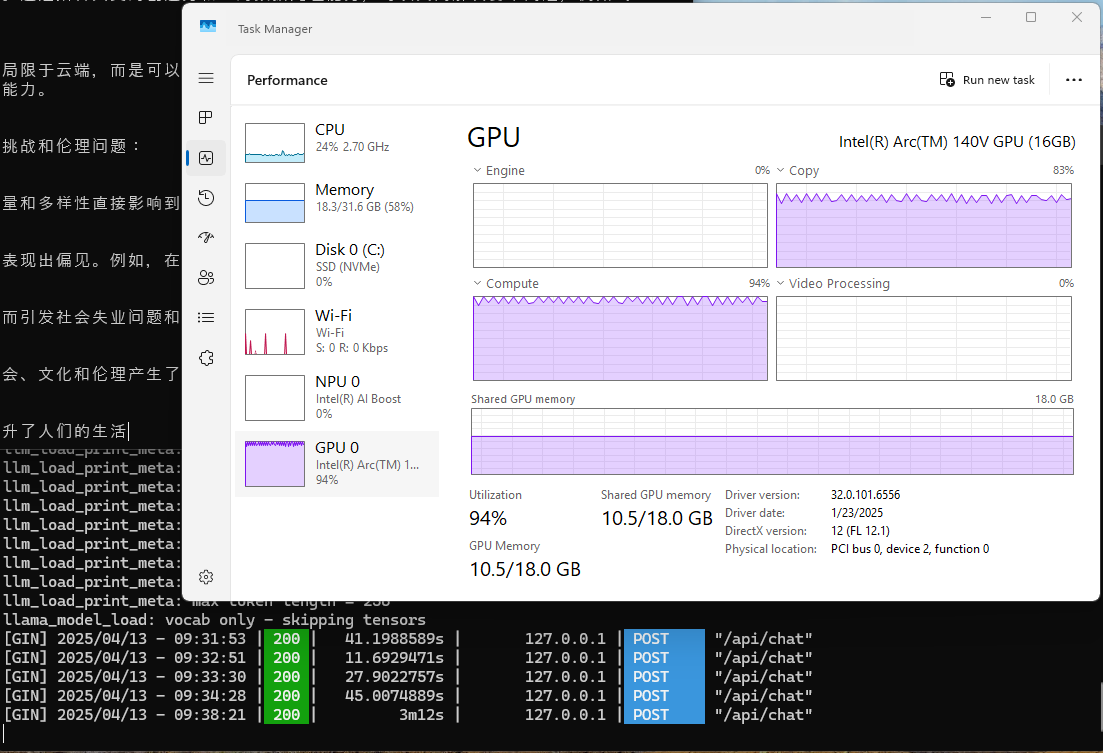Screen dimensions: 1103x753
Task: Open the Details page list icon
Action: pyautogui.click(x=206, y=317)
